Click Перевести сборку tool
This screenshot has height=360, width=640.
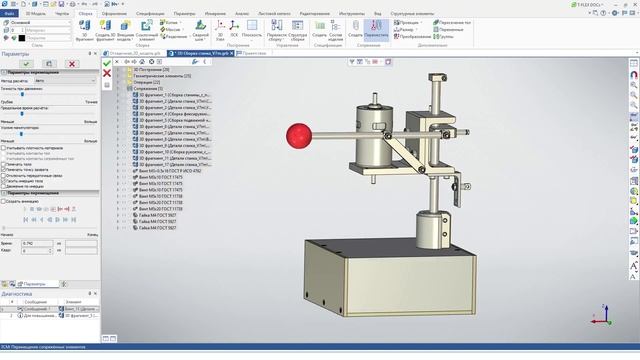click(277, 30)
